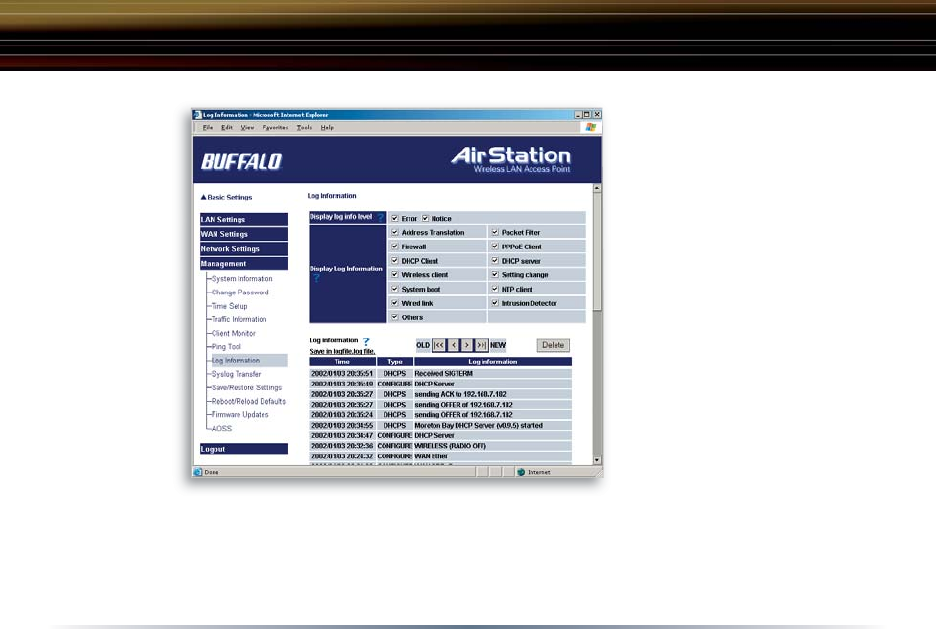This screenshot has height=629, width=936.
Task: Click the page scrollbar up arrow
Action: coord(597,189)
